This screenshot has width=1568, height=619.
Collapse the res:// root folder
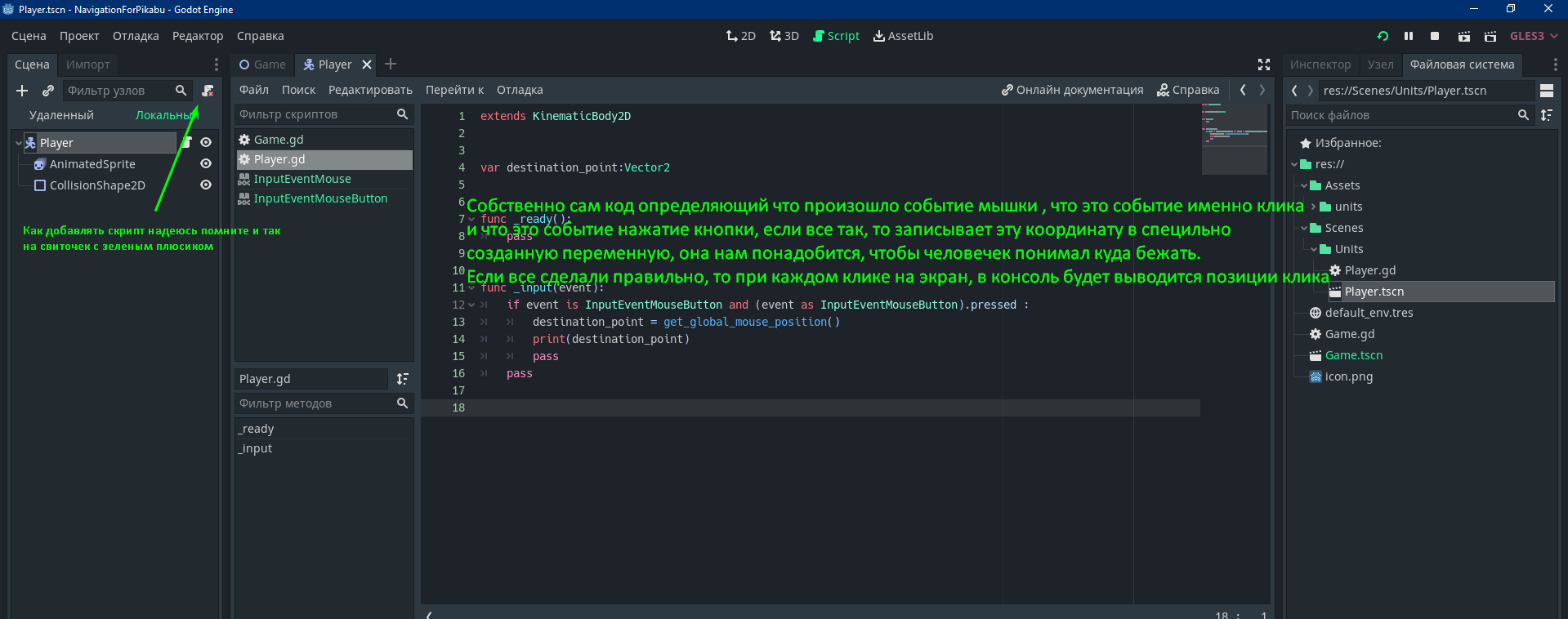click(x=1294, y=164)
